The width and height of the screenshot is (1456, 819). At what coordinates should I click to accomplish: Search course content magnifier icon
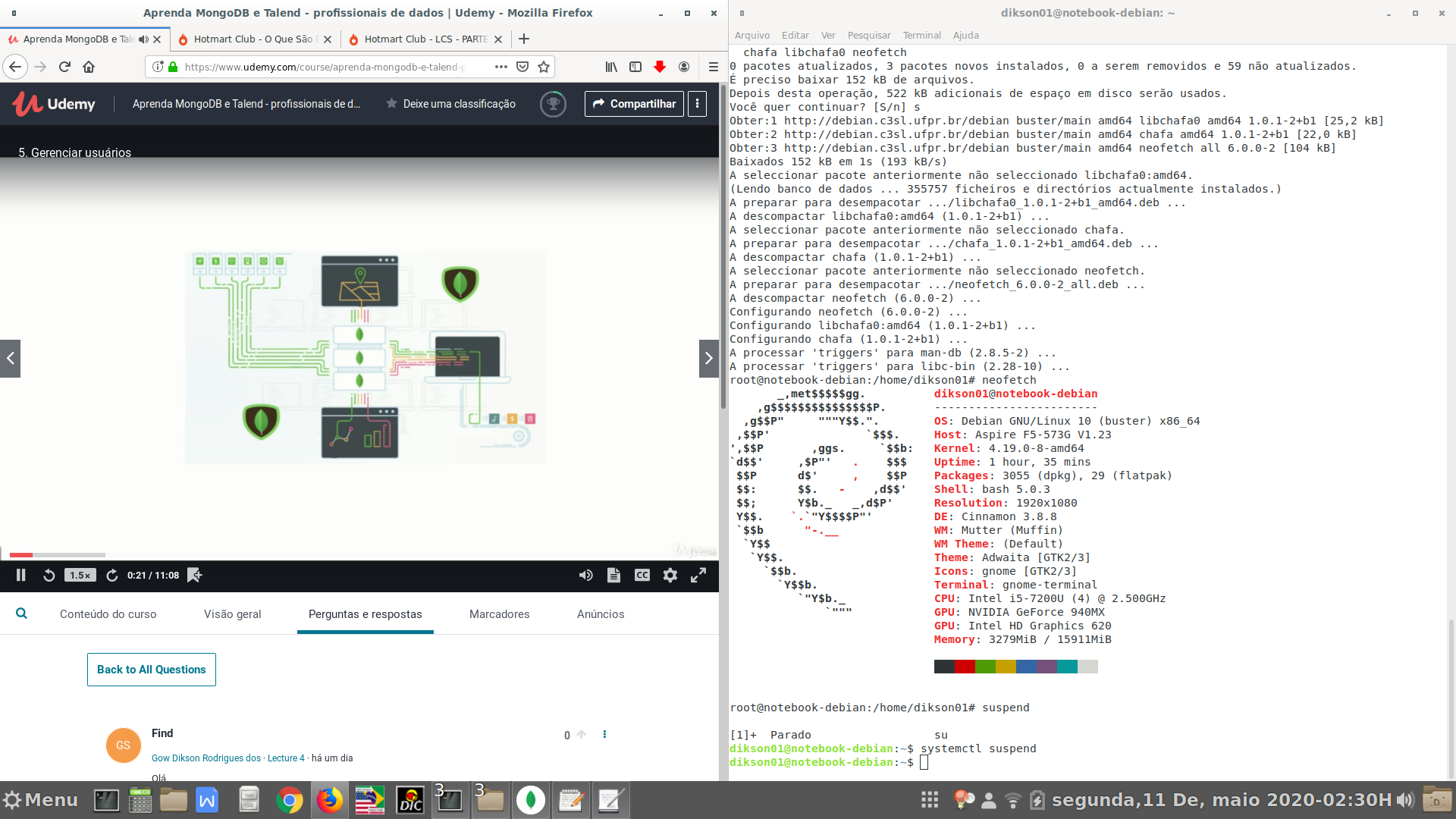[22, 613]
